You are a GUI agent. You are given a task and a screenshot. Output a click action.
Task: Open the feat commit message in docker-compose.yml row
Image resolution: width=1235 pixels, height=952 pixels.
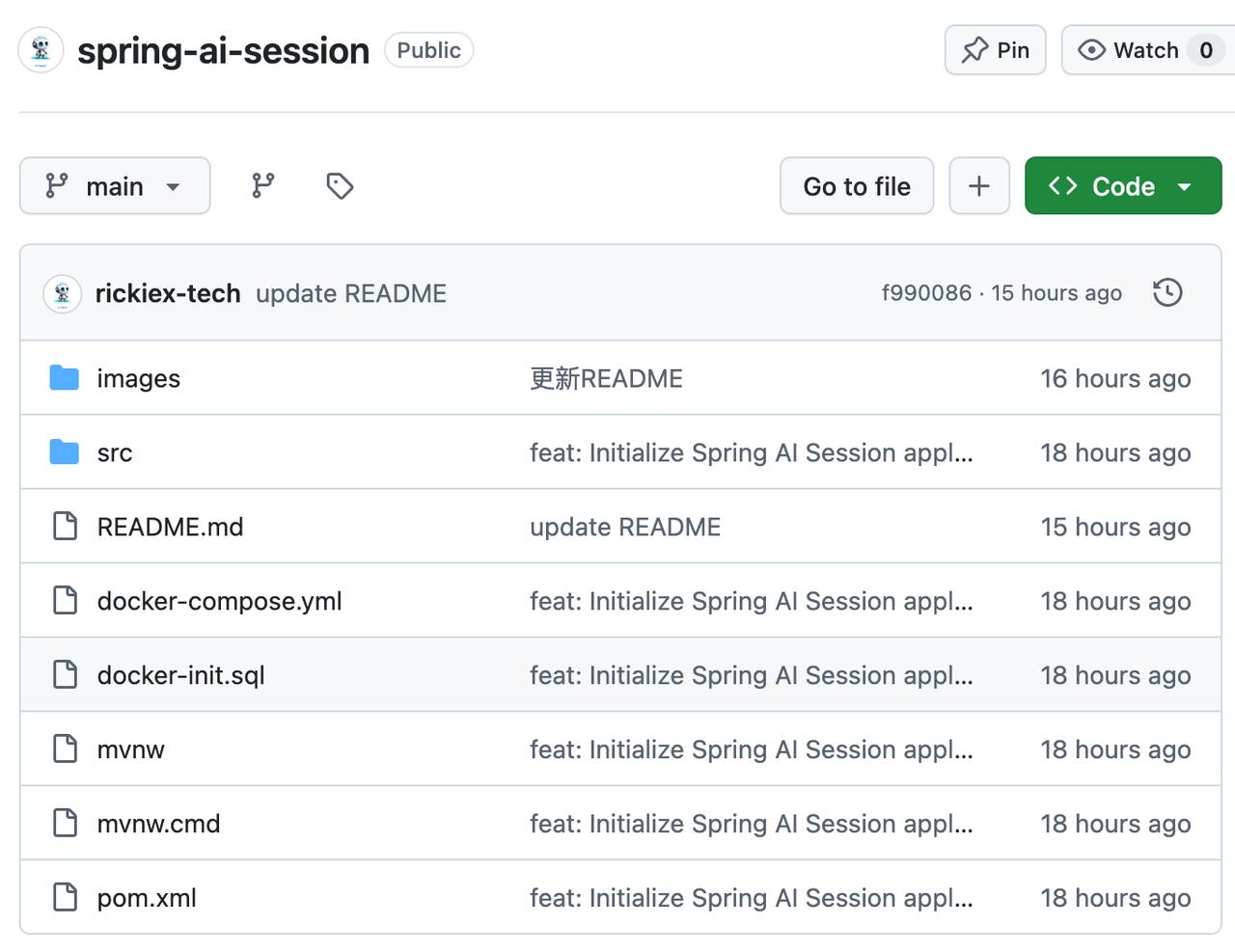(752, 601)
